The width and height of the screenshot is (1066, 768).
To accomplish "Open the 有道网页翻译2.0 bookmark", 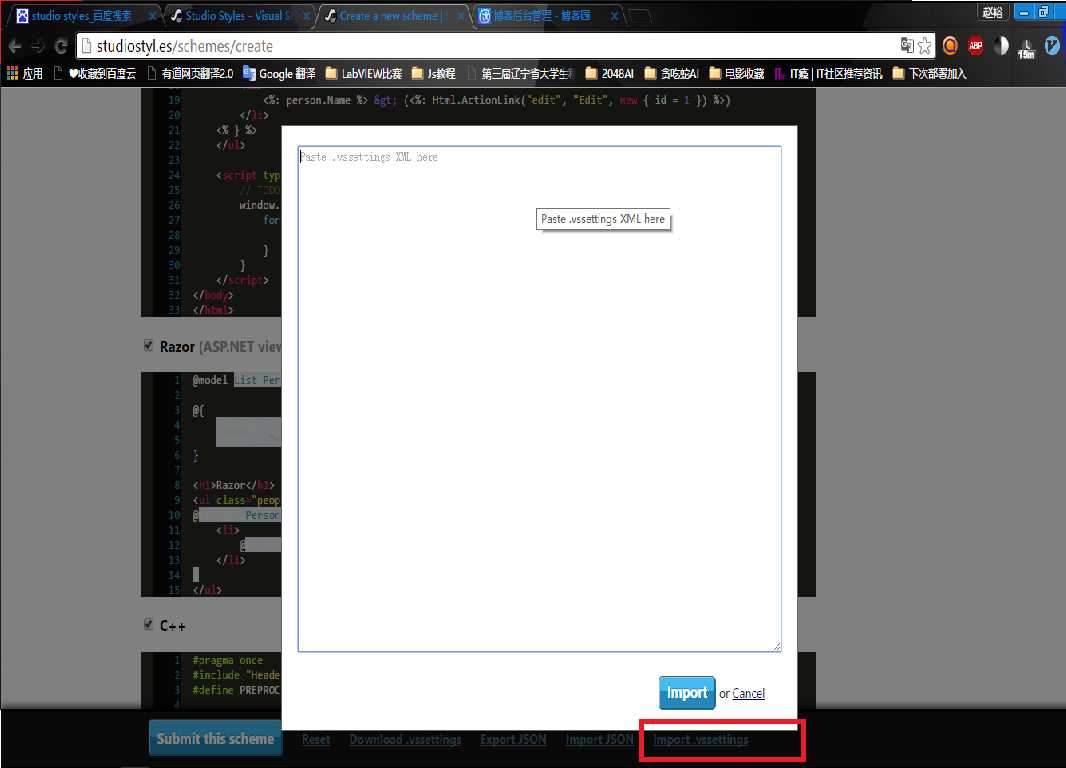I will click(x=190, y=73).
